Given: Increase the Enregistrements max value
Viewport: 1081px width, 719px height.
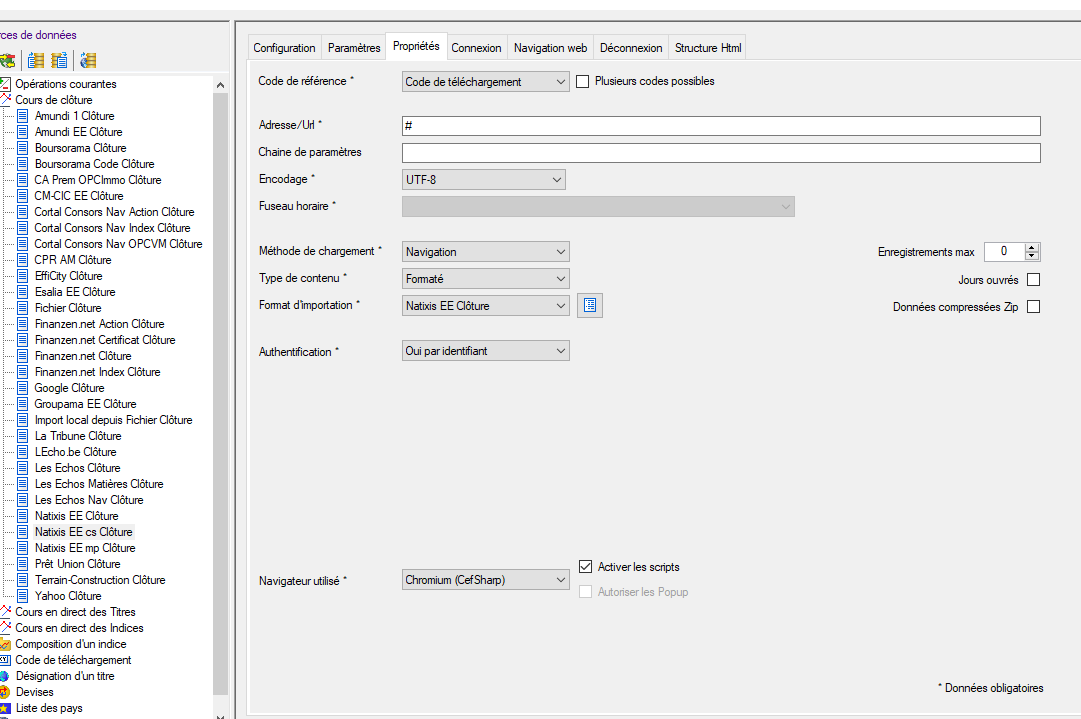Looking at the screenshot, I should pos(1032,248).
